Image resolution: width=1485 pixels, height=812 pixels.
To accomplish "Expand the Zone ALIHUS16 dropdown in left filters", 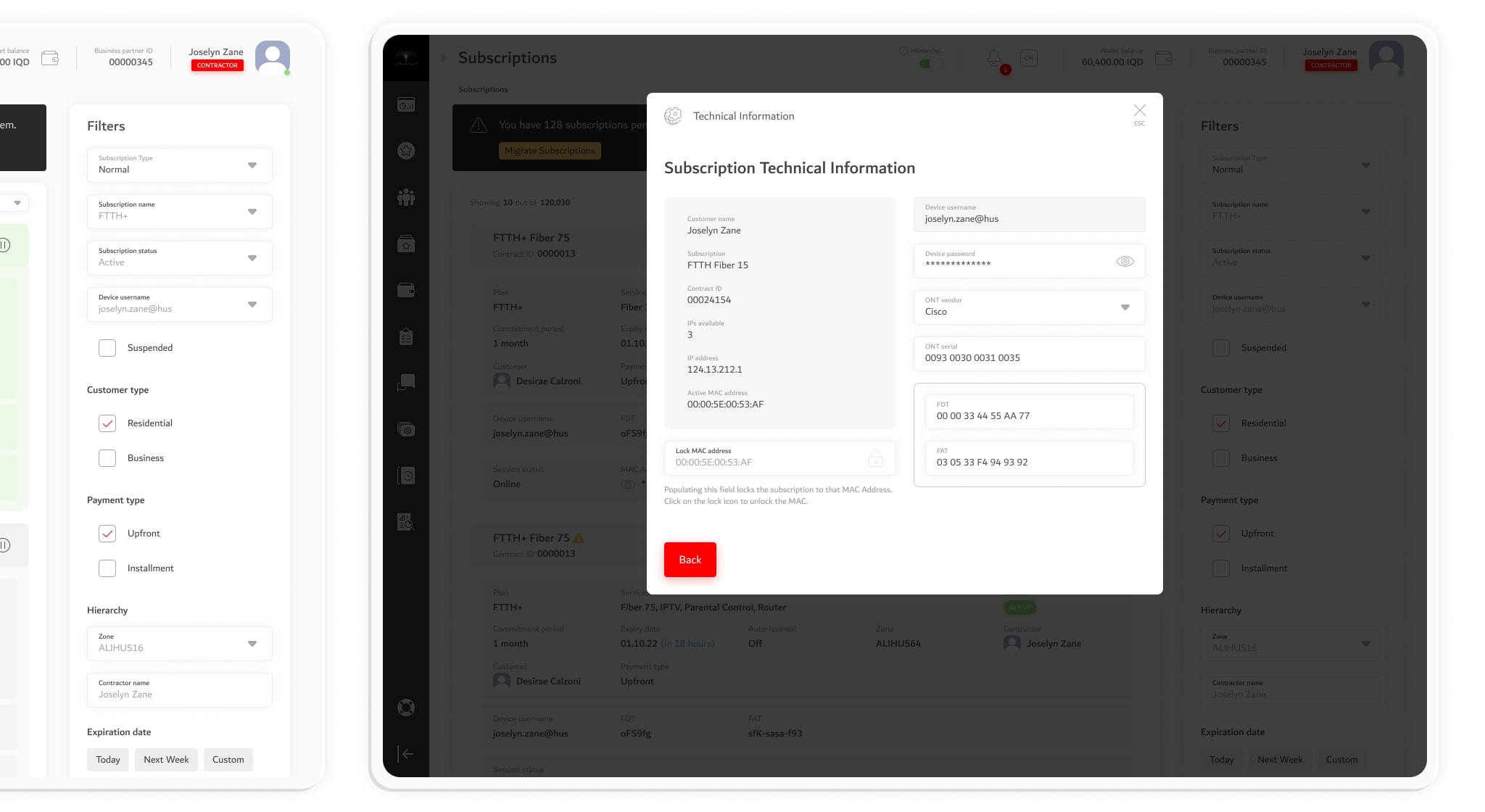I will [x=179, y=644].
